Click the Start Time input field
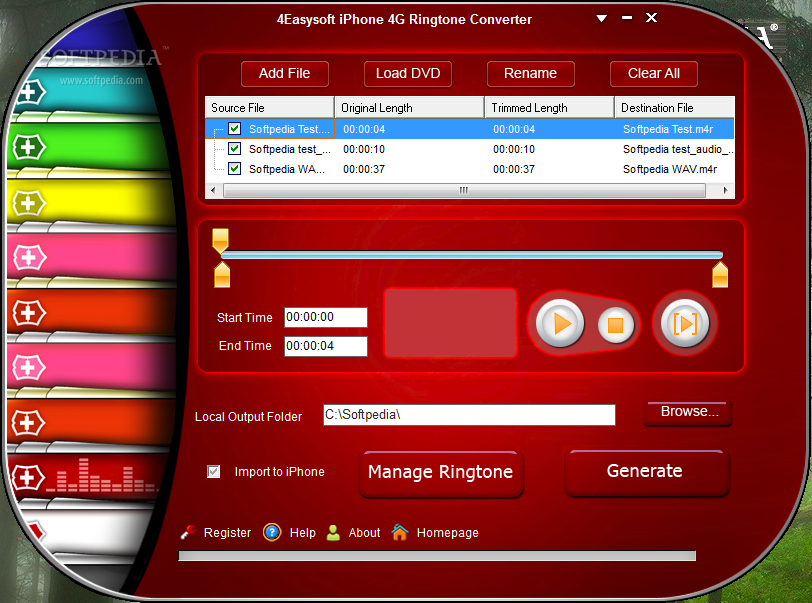 pyautogui.click(x=326, y=317)
